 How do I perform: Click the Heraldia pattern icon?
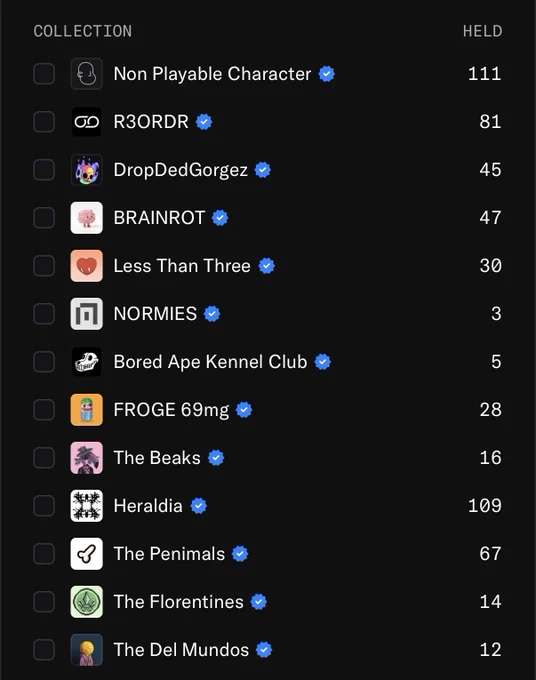click(87, 506)
